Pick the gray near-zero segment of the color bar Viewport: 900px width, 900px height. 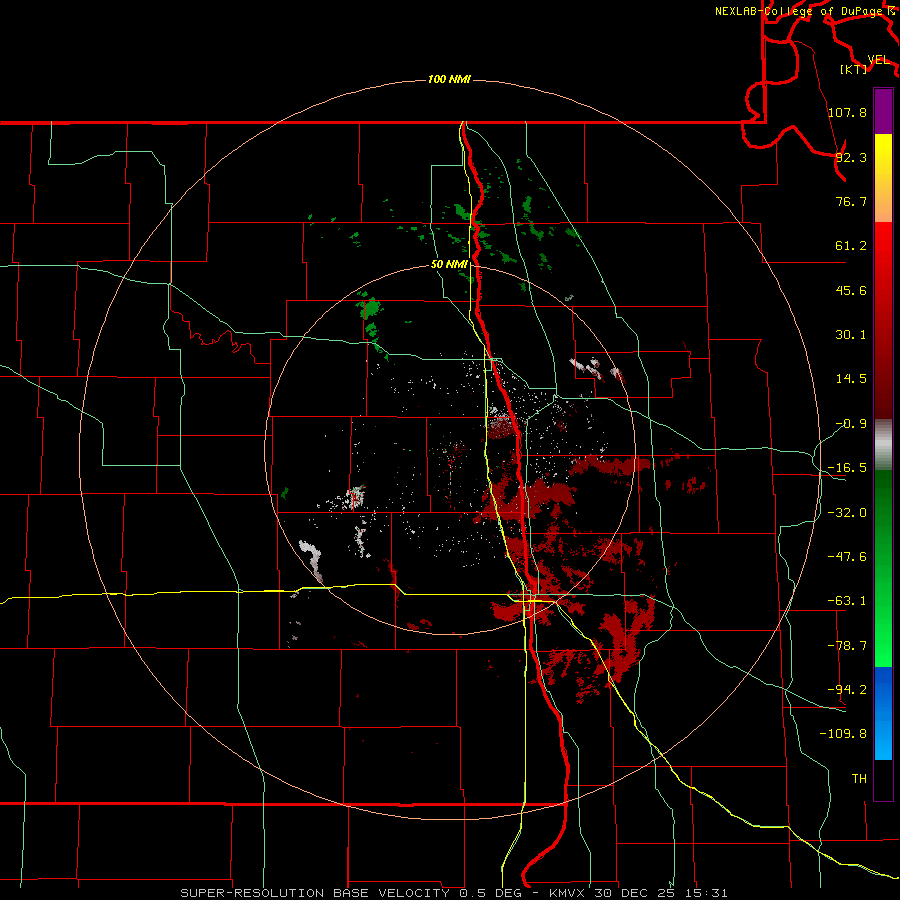883,445
